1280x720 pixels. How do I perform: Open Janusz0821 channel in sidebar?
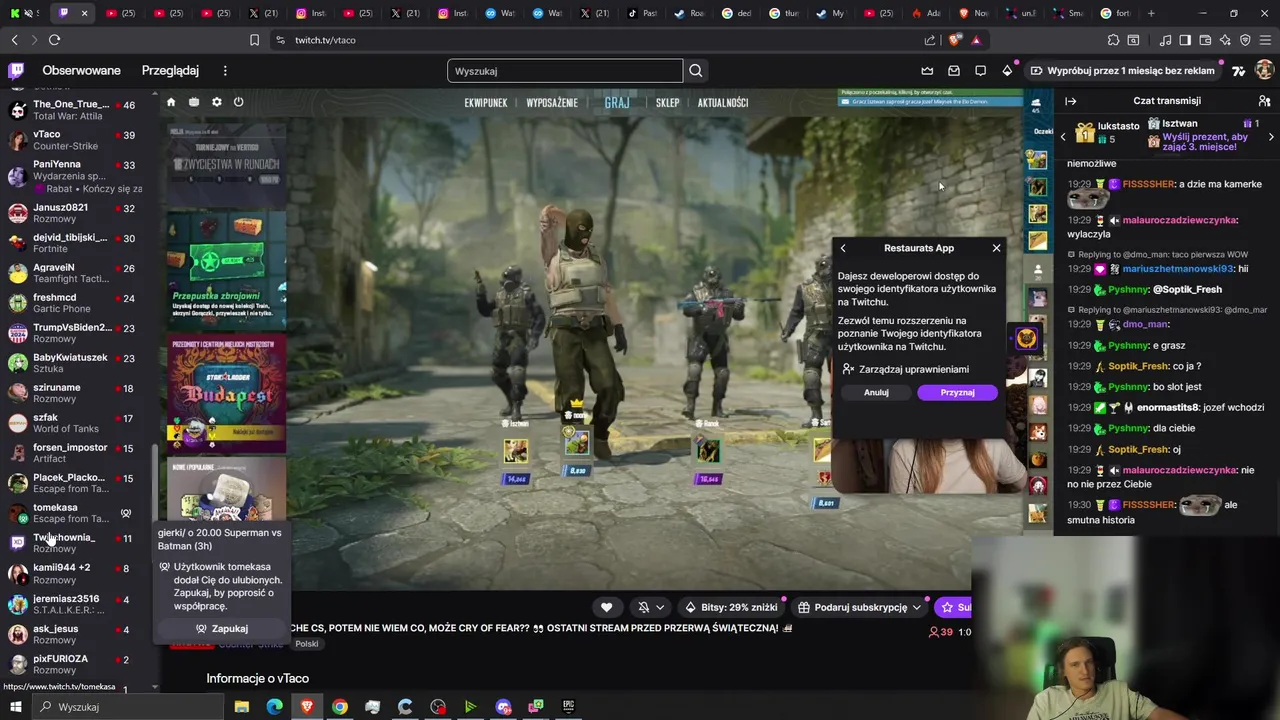tap(80, 213)
